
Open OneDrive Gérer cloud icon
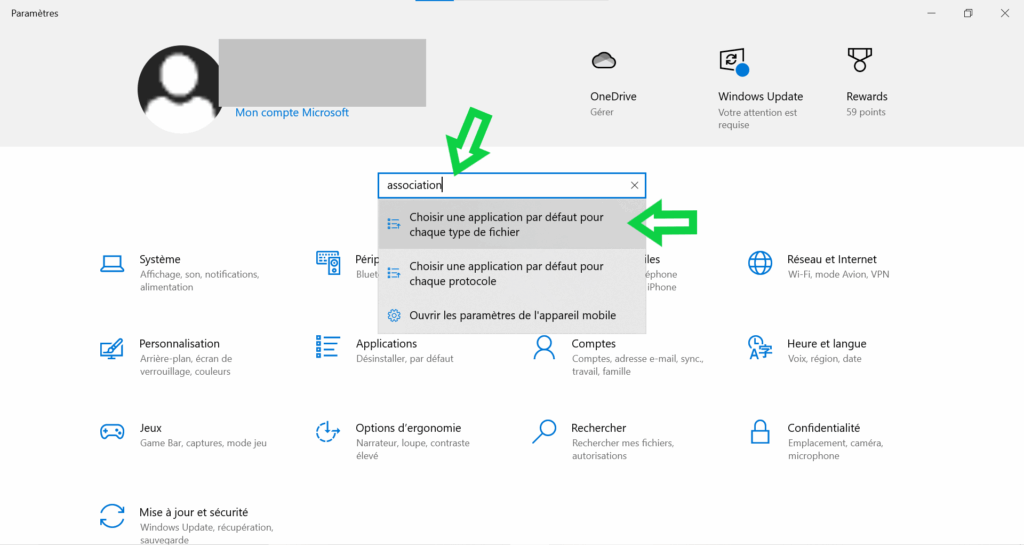(603, 61)
